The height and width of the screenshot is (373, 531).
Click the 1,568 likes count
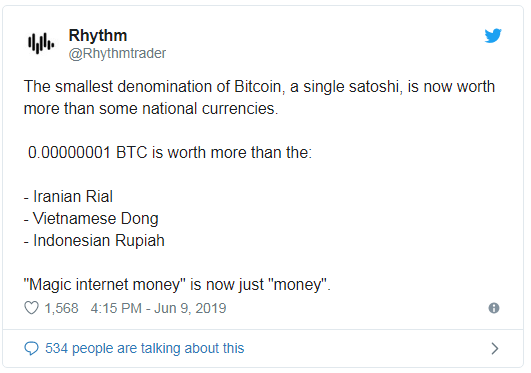62,308
